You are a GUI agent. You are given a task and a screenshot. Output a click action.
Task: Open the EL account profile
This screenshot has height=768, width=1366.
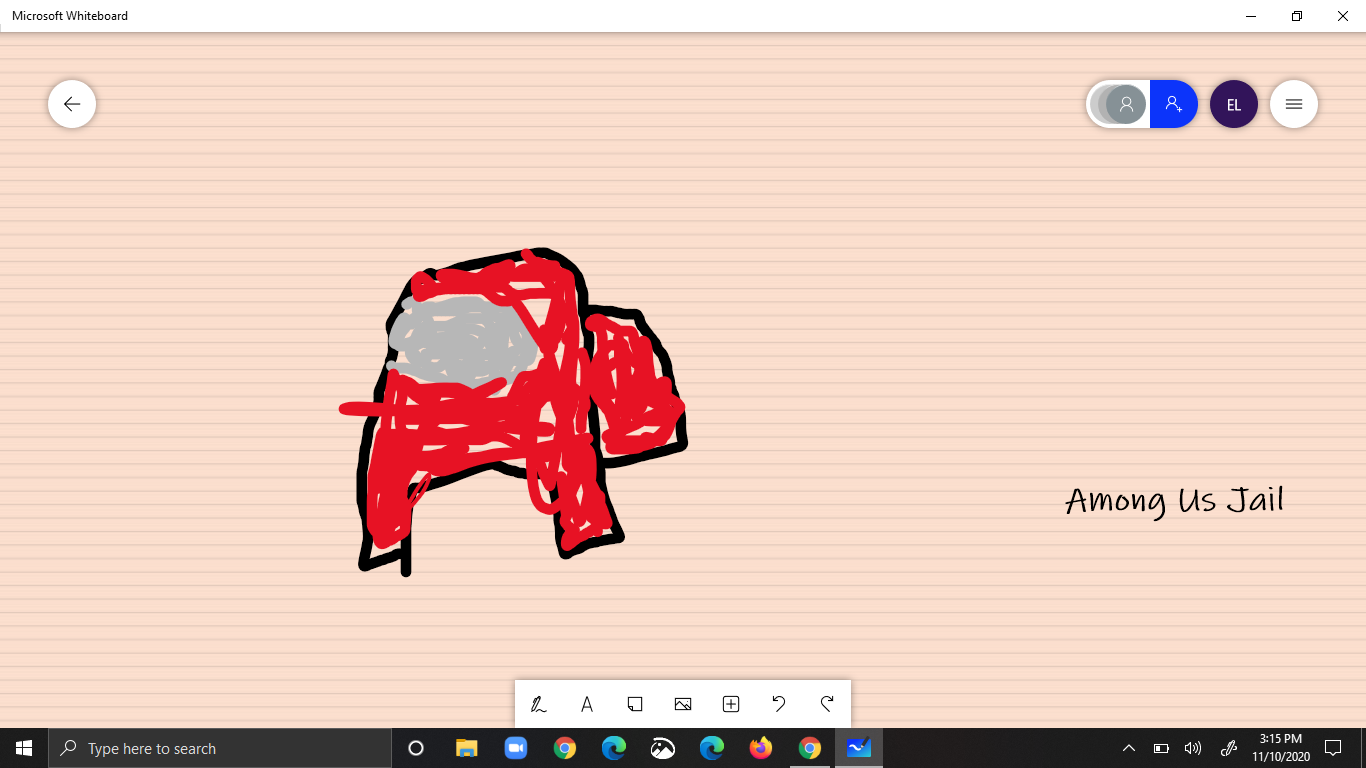pyautogui.click(x=1234, y=104)
